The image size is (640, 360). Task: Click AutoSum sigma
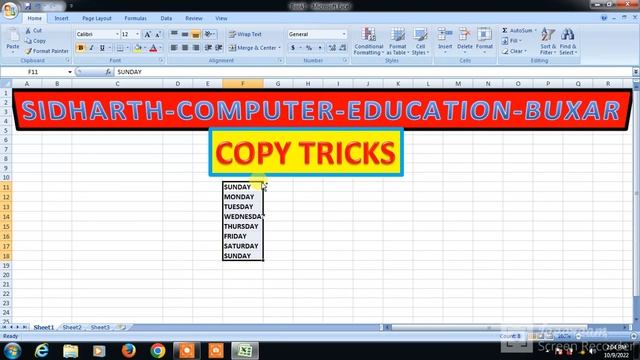tap(504, 31)
